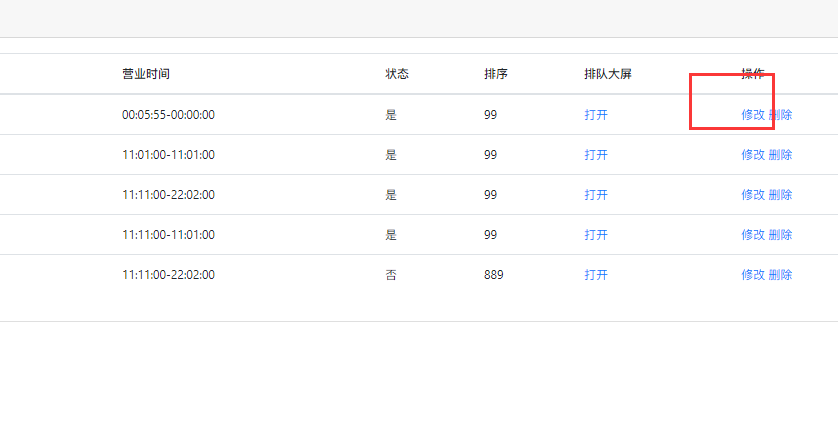Select 修改 for the 11:01:00-11:01:00 row

(753, 155)
